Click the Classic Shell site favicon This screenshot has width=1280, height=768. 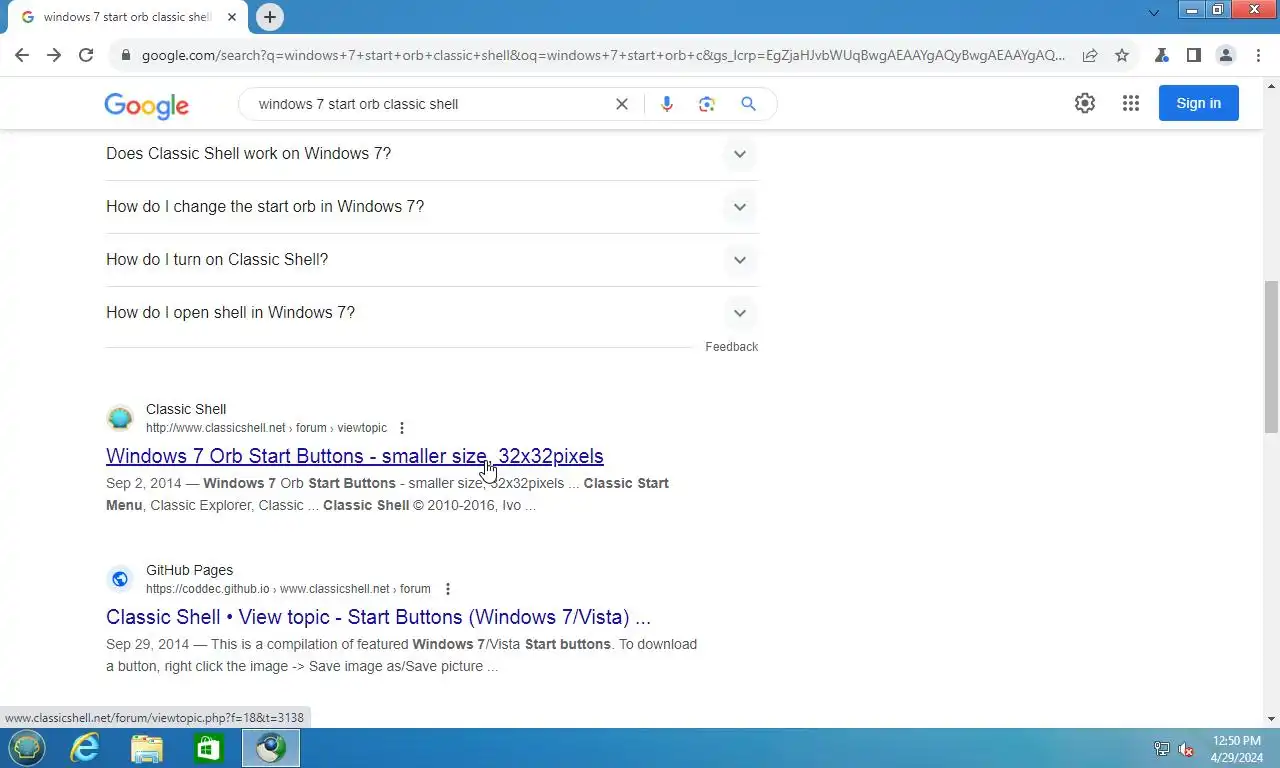click(120, 418)
